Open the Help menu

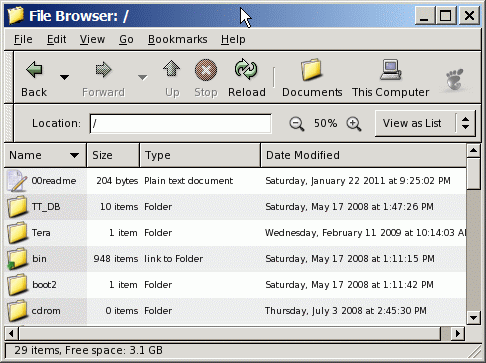233,39
